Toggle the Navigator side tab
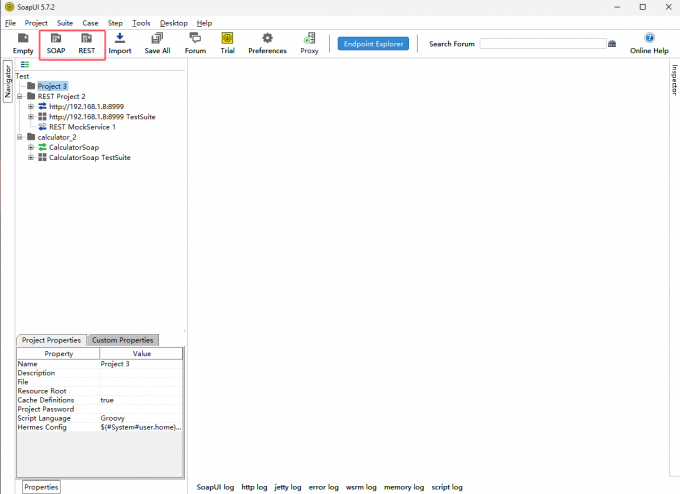 coord(8,82)
